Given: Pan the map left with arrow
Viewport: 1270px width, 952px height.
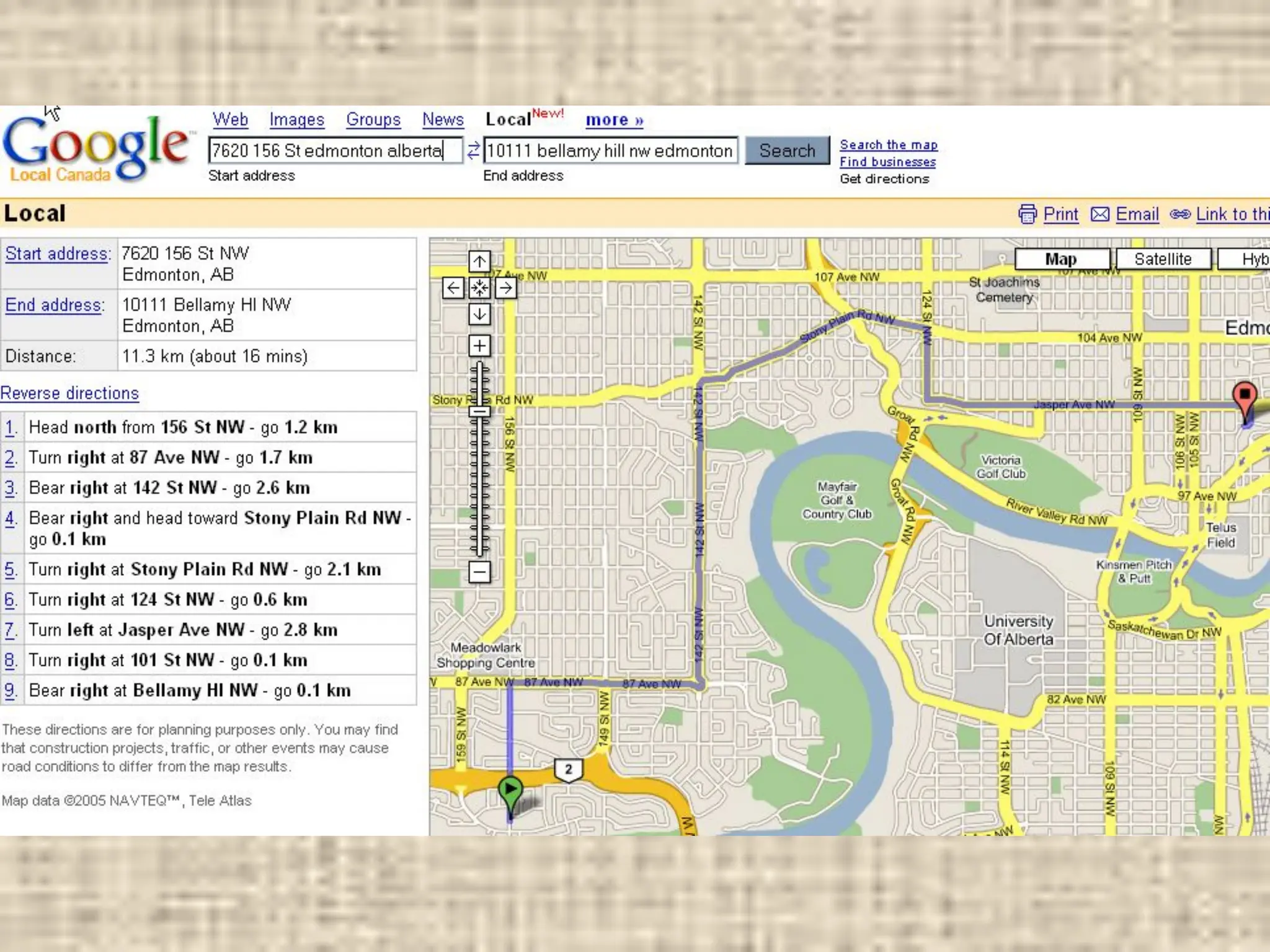Looking at the screenshot, I should (x=453, y=288).
